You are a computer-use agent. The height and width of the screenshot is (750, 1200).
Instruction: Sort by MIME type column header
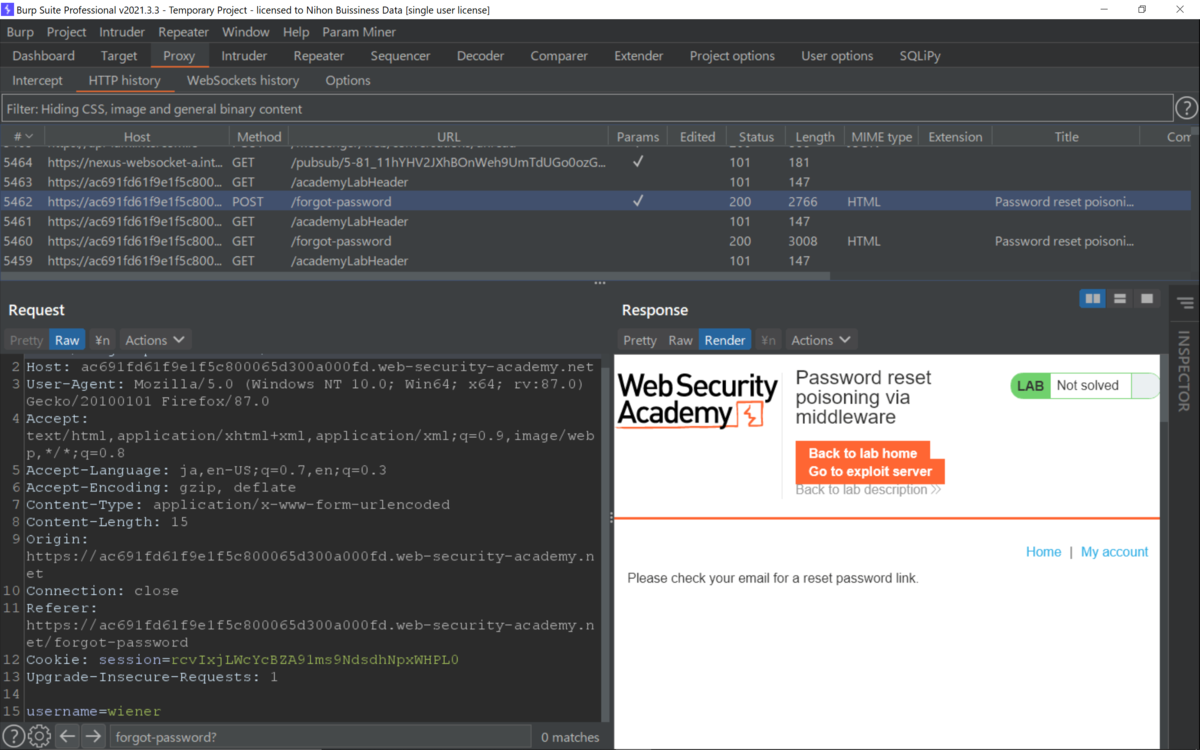881,137
